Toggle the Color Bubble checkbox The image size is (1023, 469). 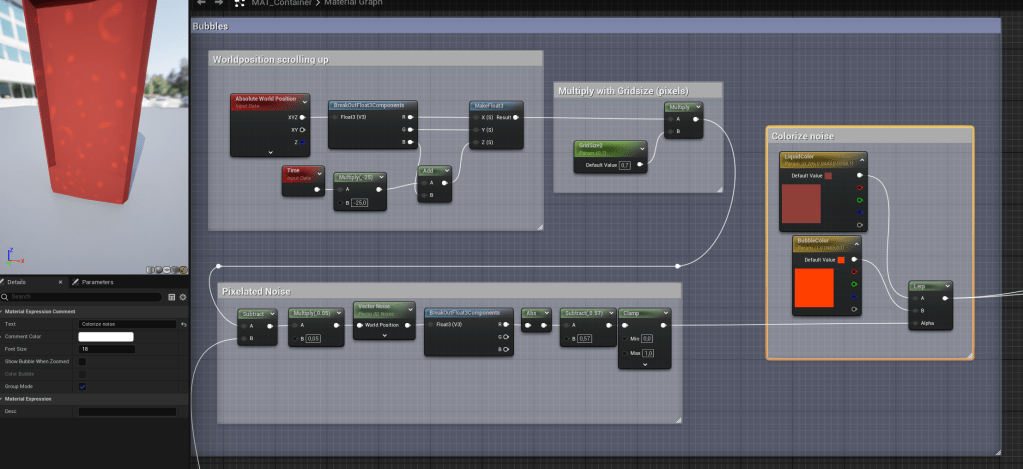pyautogui.click(x=82, y=374)
